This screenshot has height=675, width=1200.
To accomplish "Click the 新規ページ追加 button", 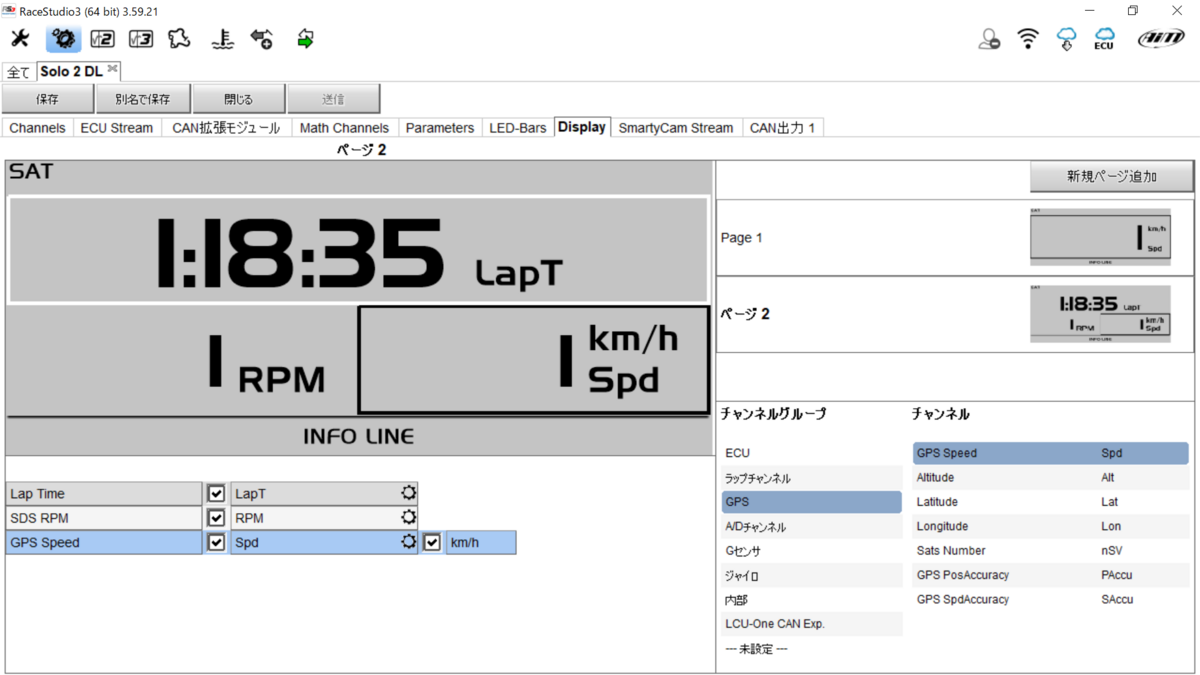I will tap(1111, 176).
